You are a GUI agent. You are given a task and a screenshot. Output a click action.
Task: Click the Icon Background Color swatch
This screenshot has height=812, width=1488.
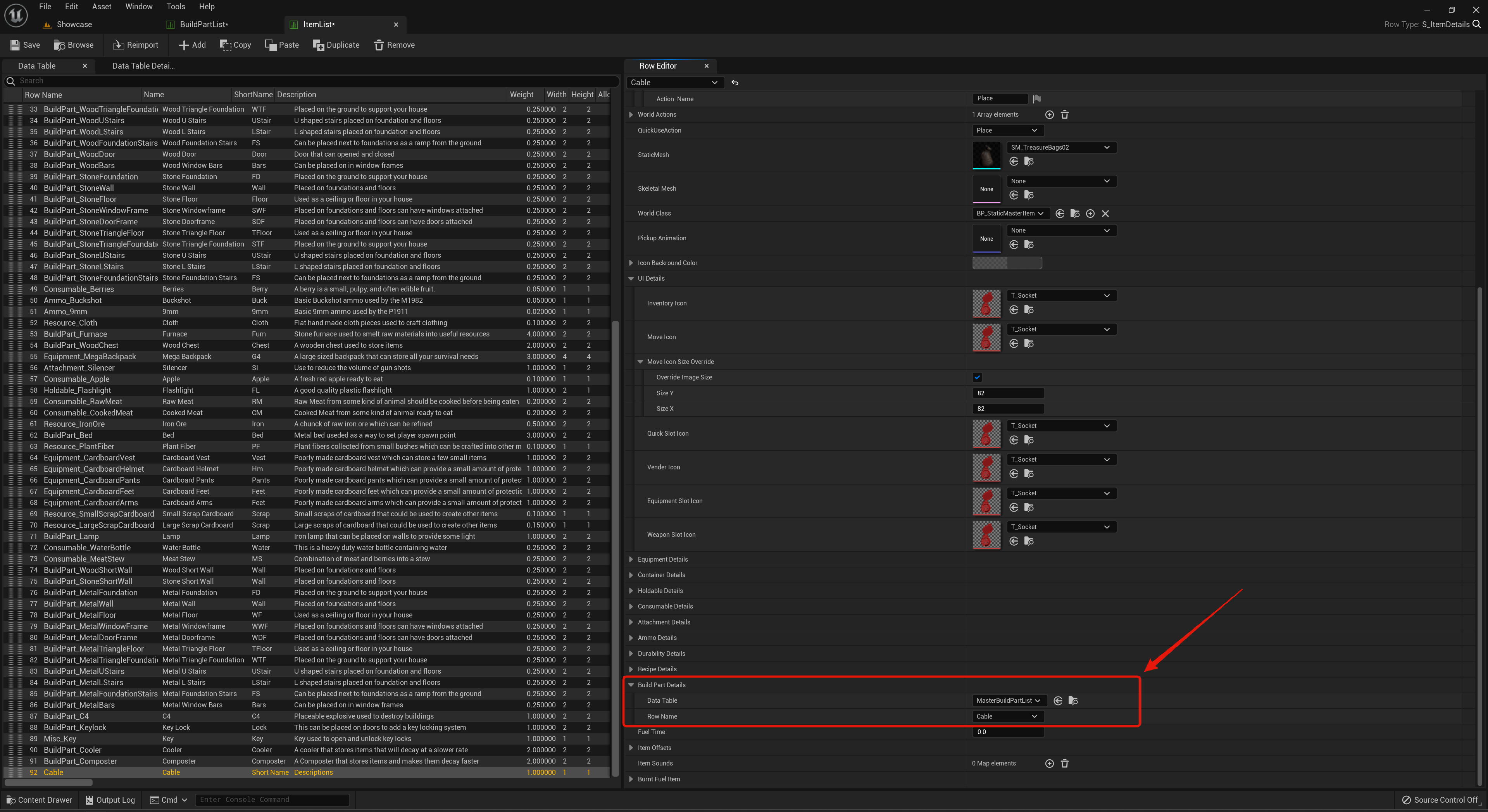pyautogui.click(x=1007, y=263)
